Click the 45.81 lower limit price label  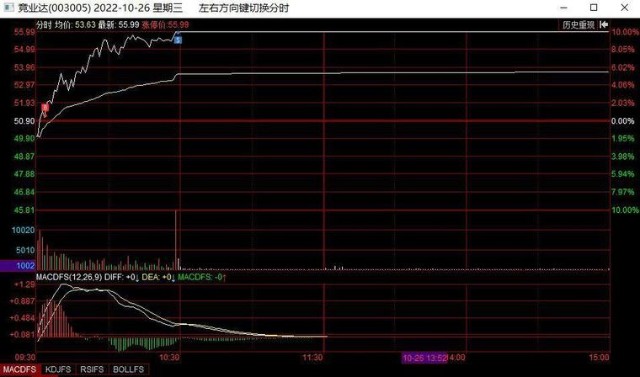point(24,210)
